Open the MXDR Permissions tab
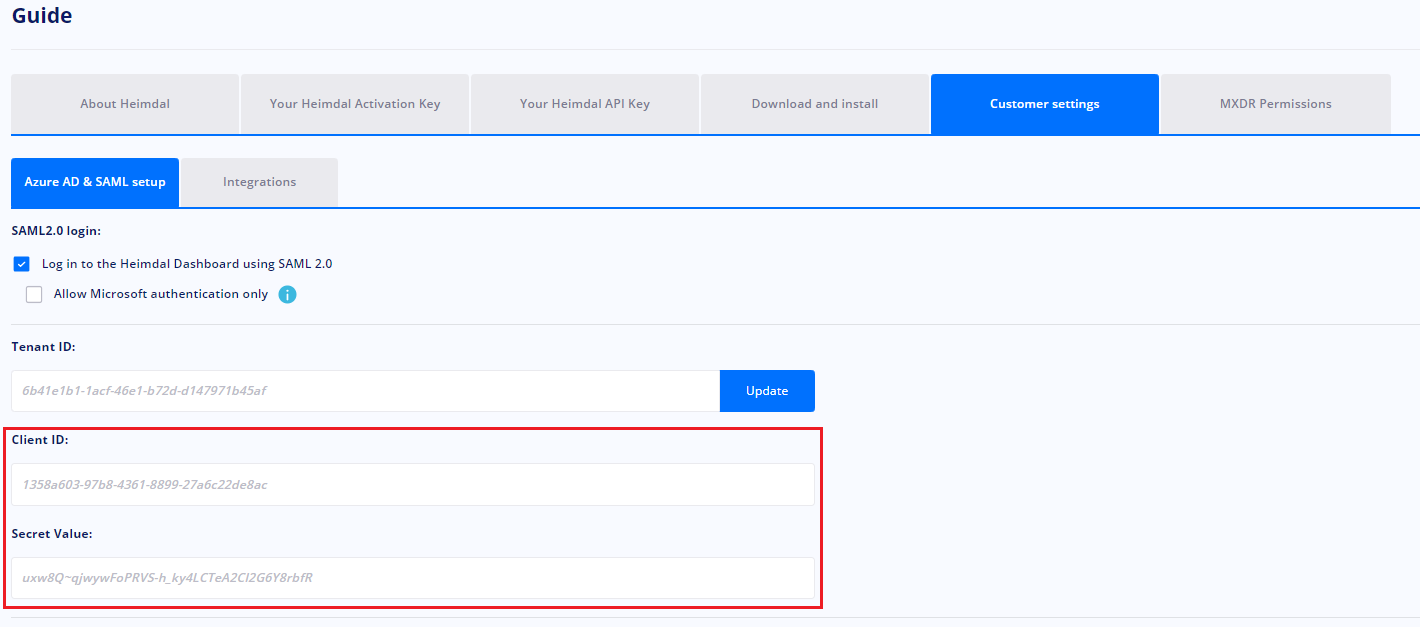 1275,104
